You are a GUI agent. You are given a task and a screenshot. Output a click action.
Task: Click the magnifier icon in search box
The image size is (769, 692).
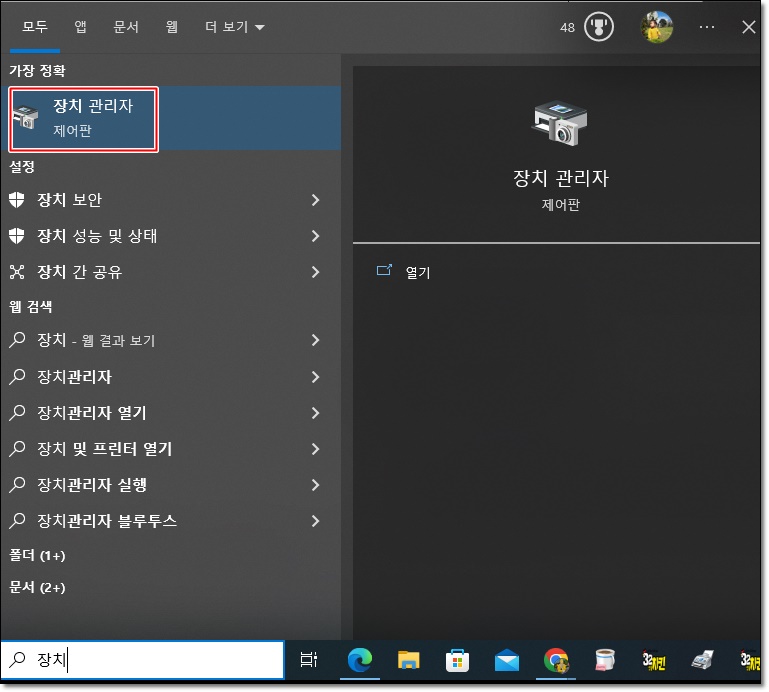coord(17,660)
